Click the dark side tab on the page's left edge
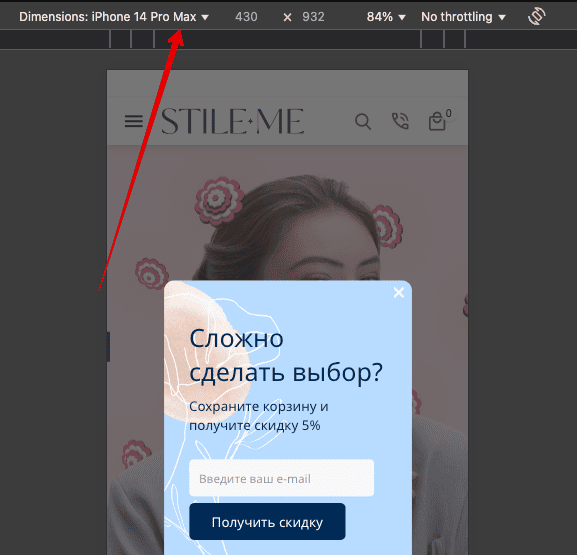Viewport: 577px width, 555px height. (x=108, y=346)
